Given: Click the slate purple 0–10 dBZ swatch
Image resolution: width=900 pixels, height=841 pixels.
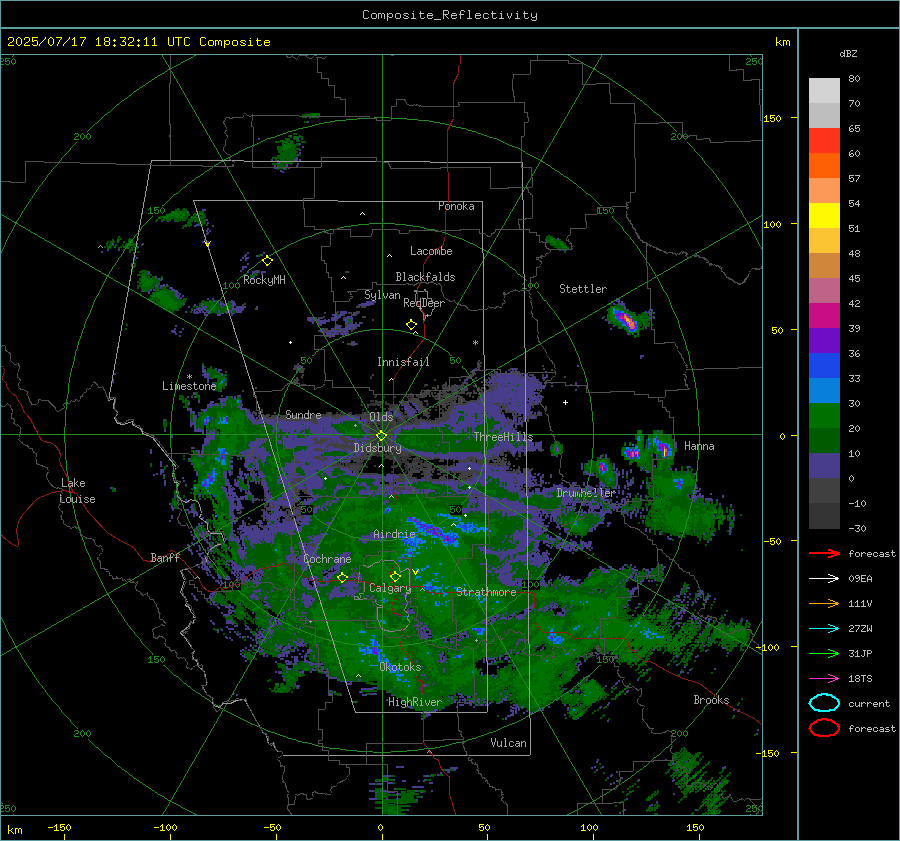Looking at the screenshot, I should (x=824, y=465).
